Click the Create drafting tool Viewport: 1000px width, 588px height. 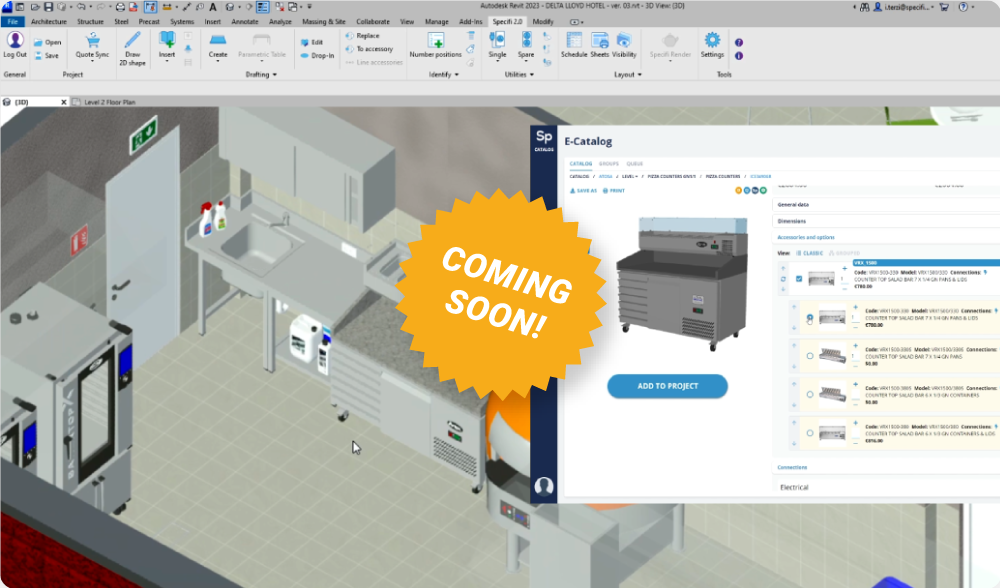click(x=218, y=46)
